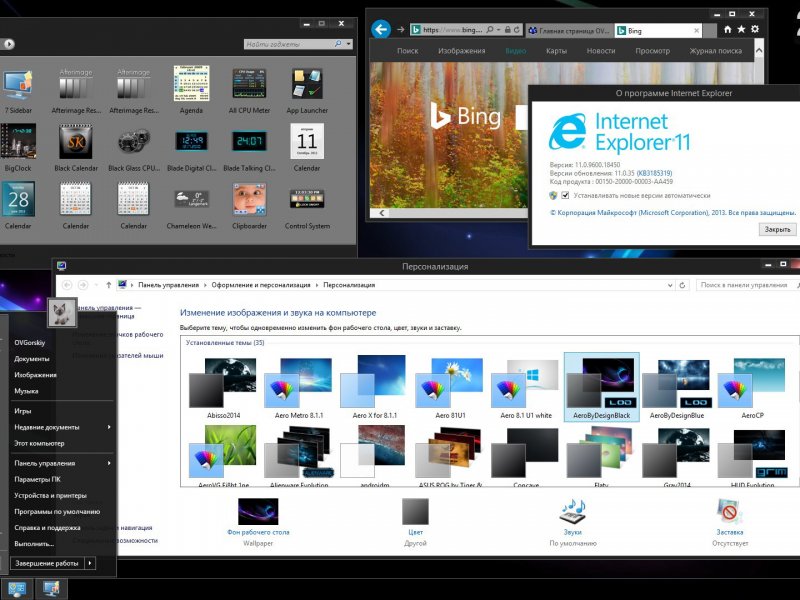Go up one level in Personalization window
Image resolution: width=800 pixels, height=600 pixels.
[108, 285]
